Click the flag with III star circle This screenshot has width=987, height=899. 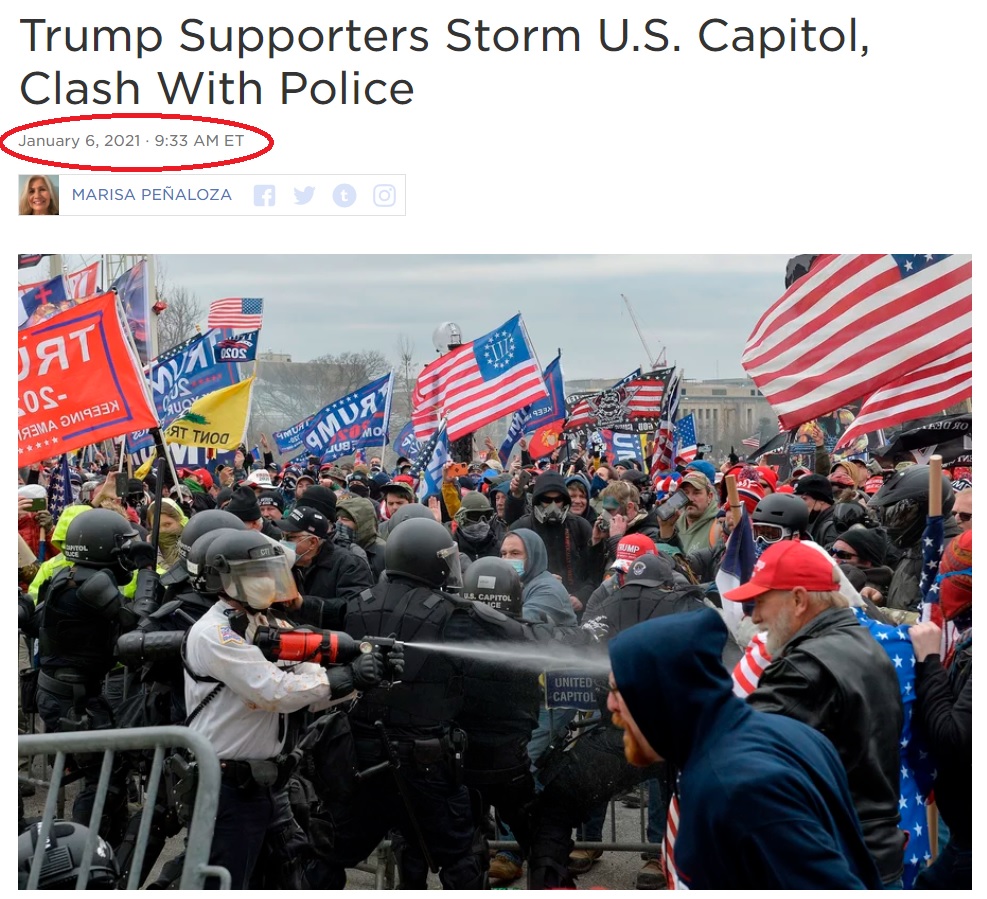click(x=478, y=376)
